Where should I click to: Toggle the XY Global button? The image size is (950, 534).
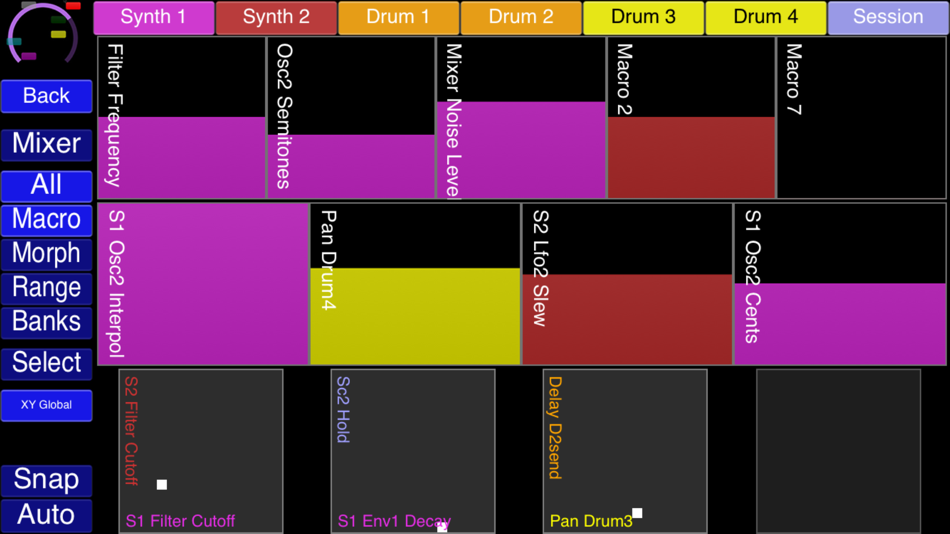pos(47,405)
